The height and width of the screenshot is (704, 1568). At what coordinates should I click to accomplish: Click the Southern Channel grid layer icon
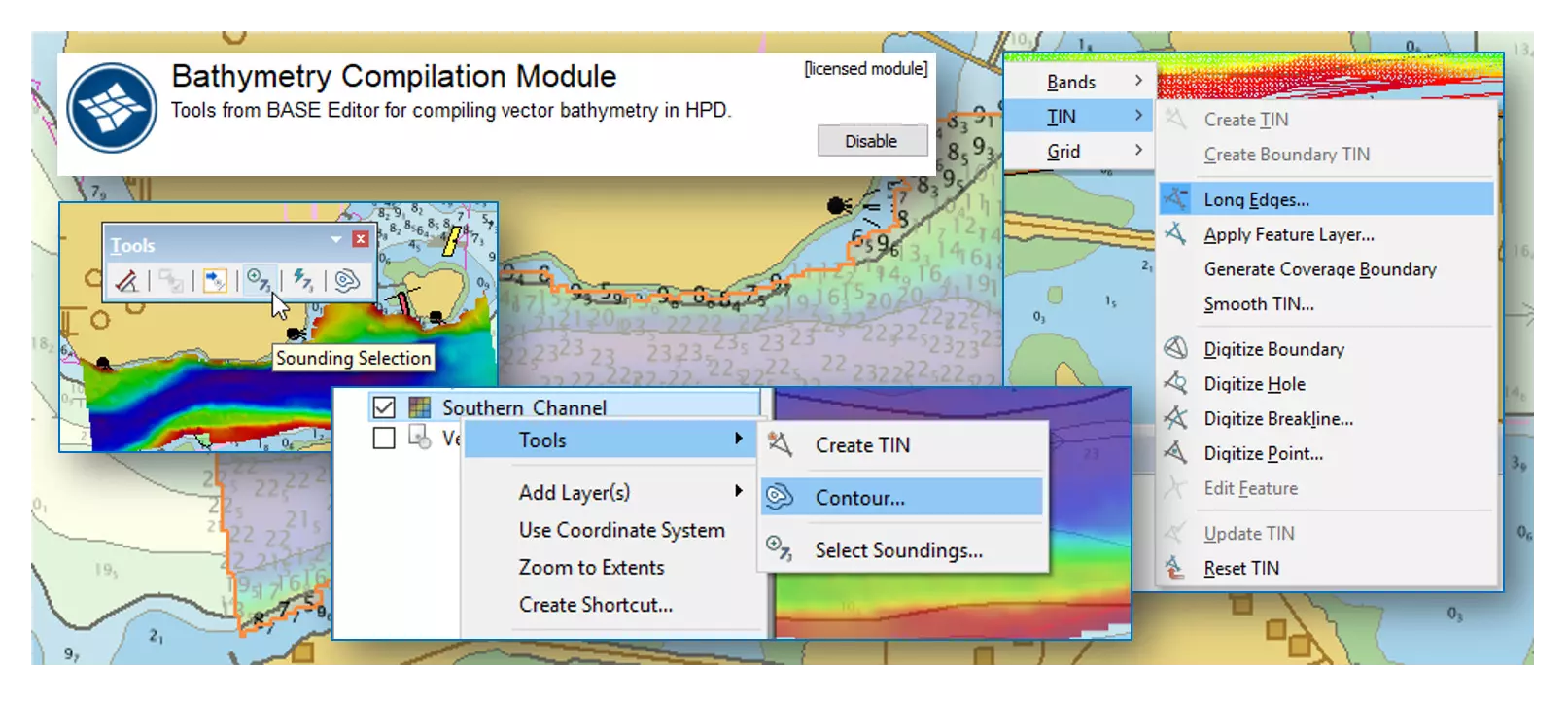click(420, 407)
